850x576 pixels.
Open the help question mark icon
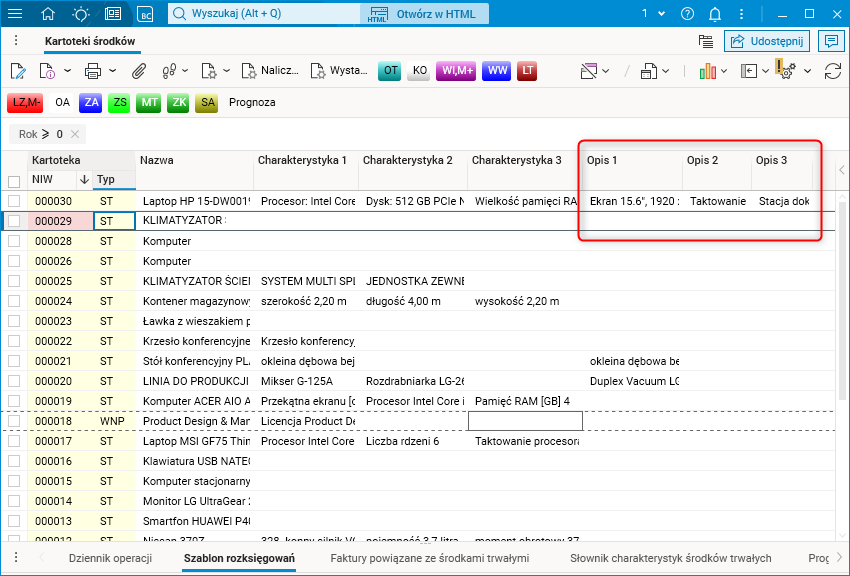(x=687, y=14)
